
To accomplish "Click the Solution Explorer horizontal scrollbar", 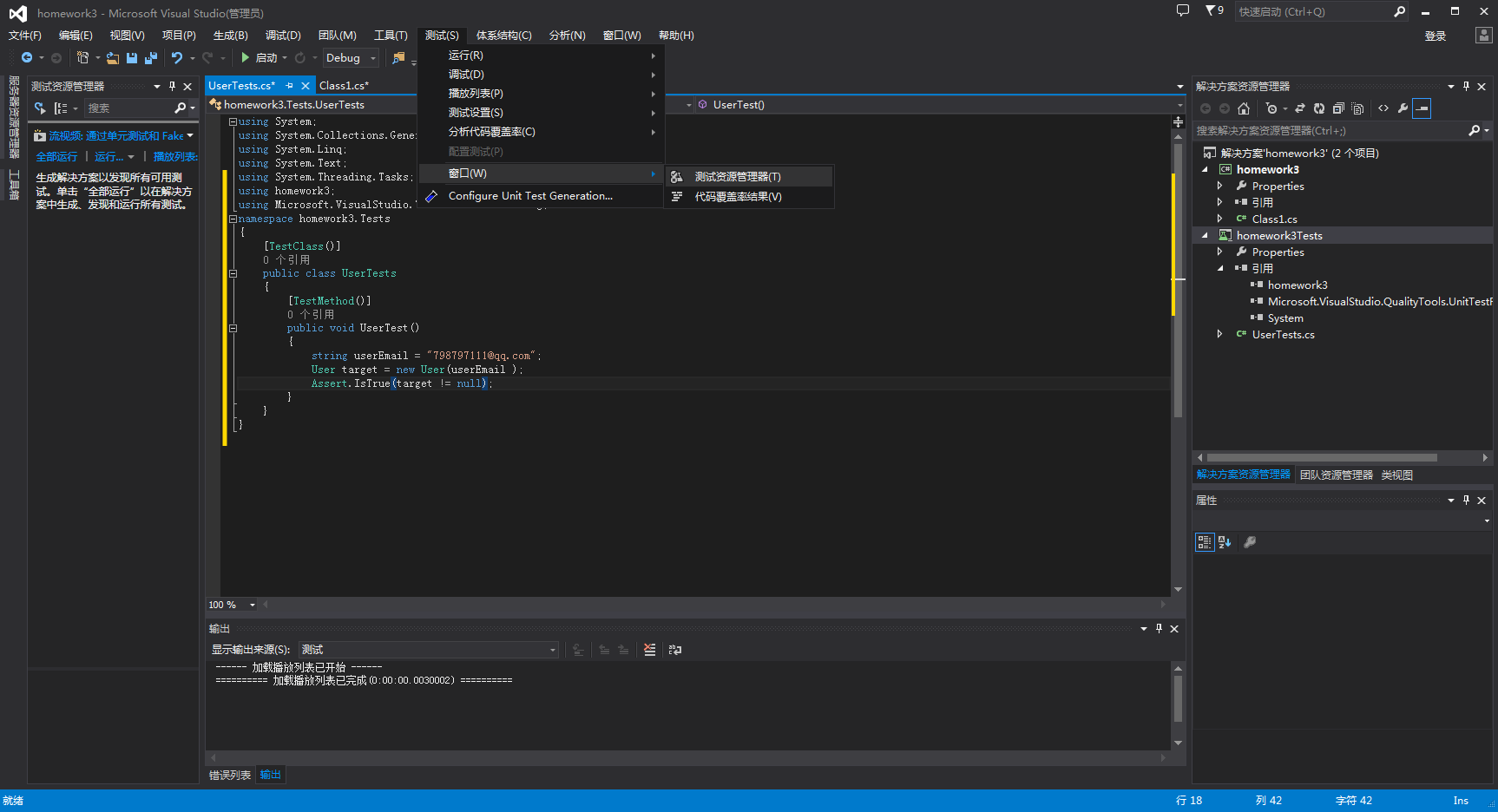I will (x=1321, y=458).
